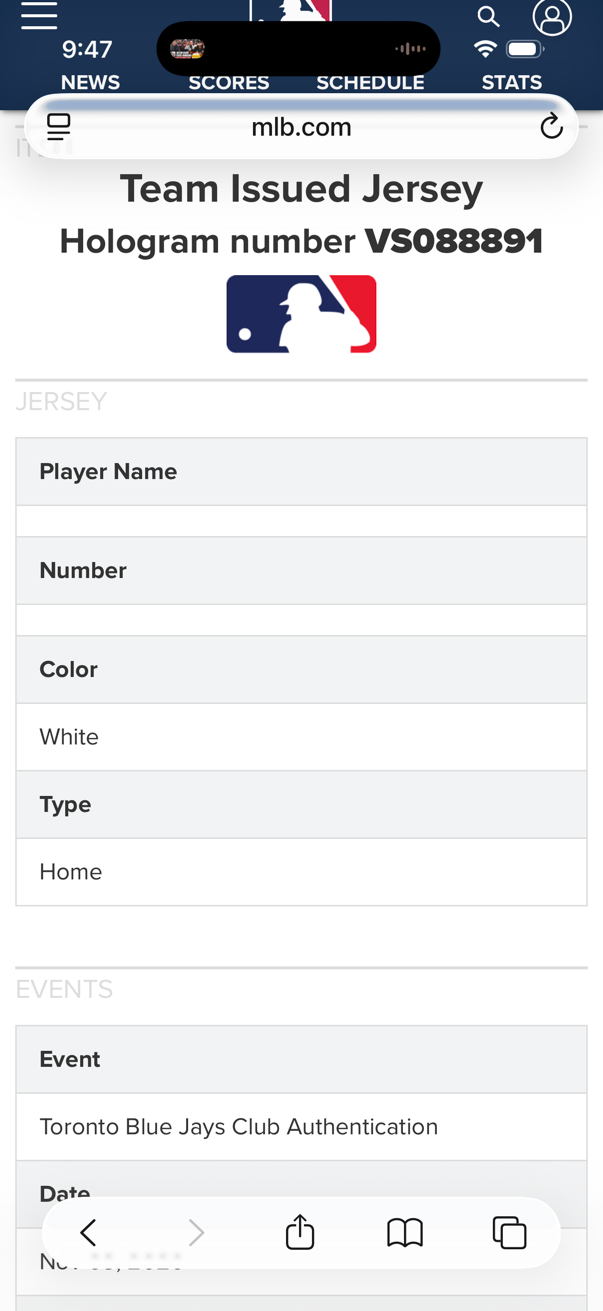Go back with Safari's back arrow

tap(88, 1233)
